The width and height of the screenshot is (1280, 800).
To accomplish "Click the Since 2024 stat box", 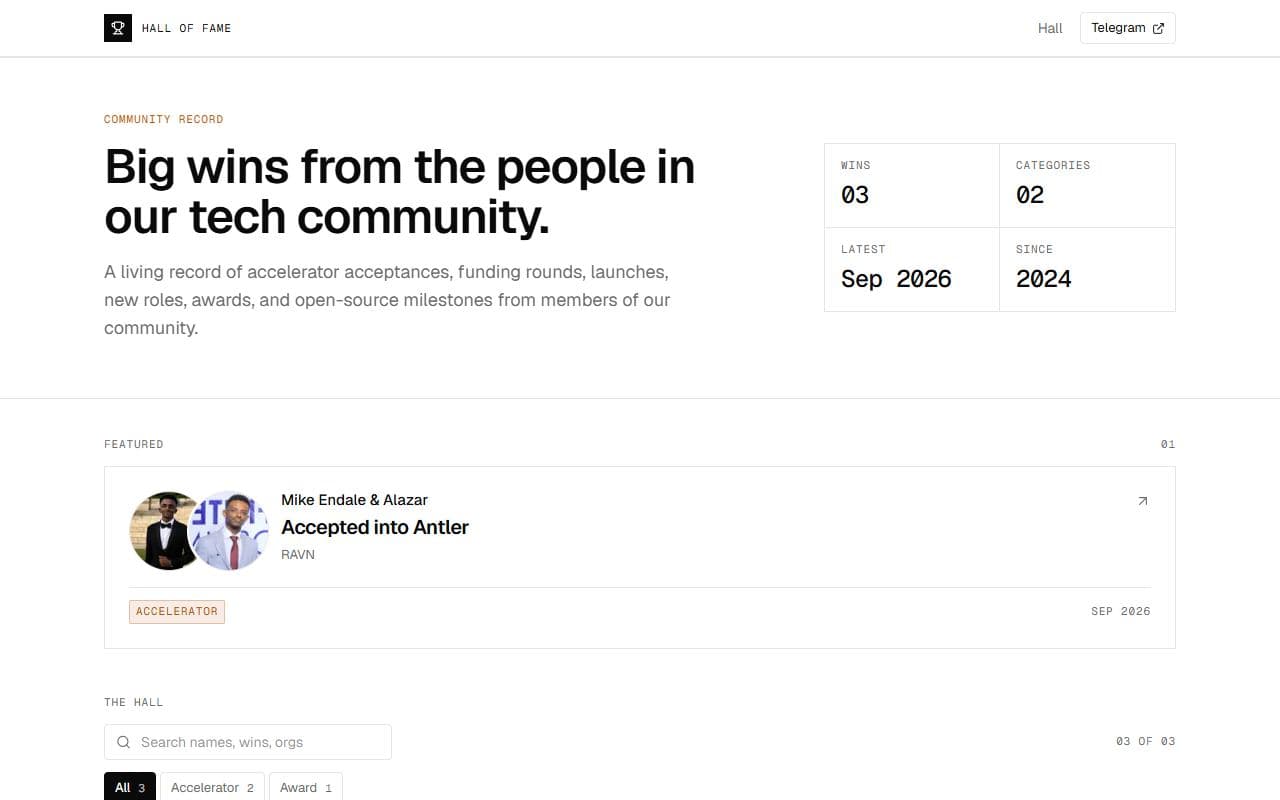I will [1088, 269].
